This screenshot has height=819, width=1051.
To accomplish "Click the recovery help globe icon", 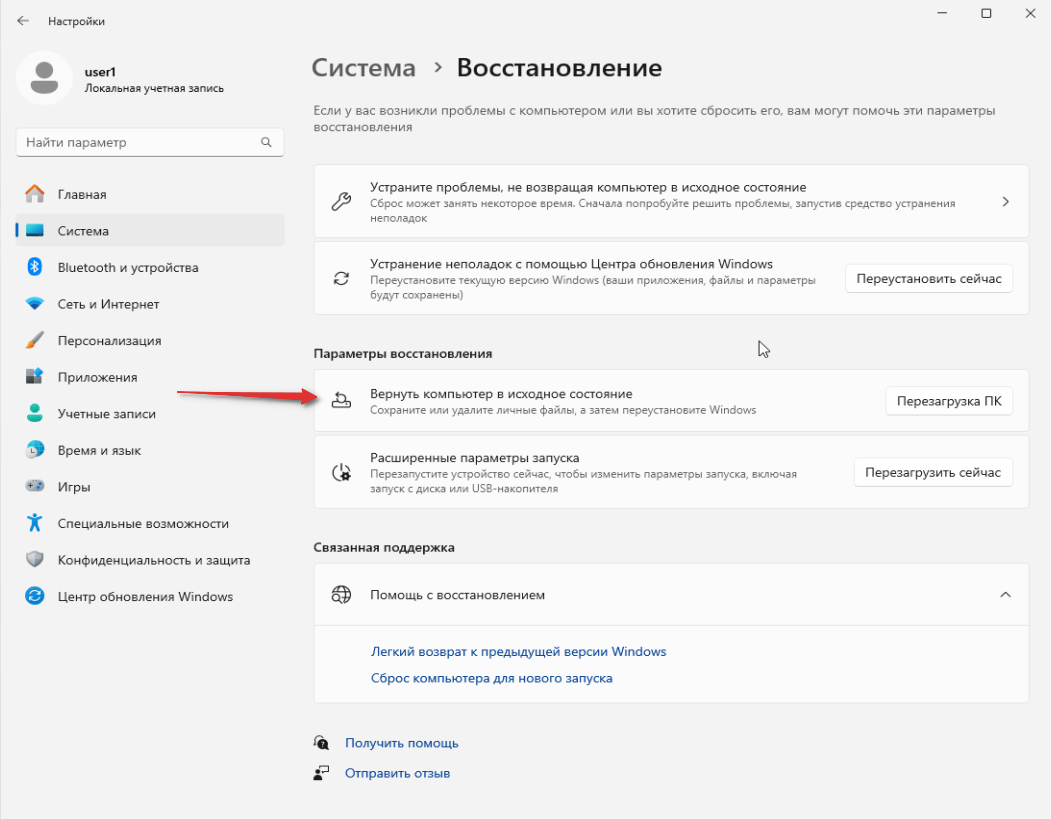I will click(342, 594).
